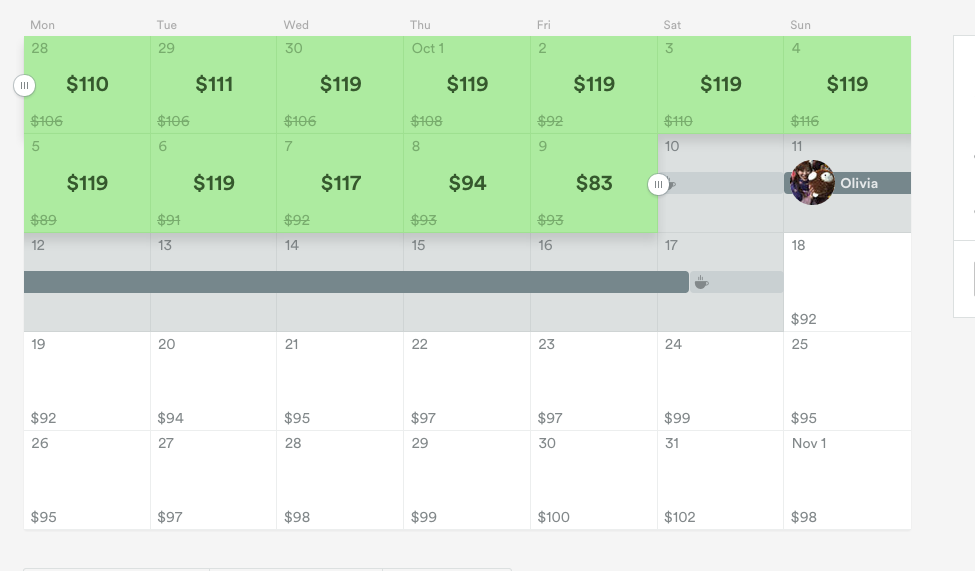Click Olivia's guest profile photo
The image size is (975, 571).
(812, 183)
